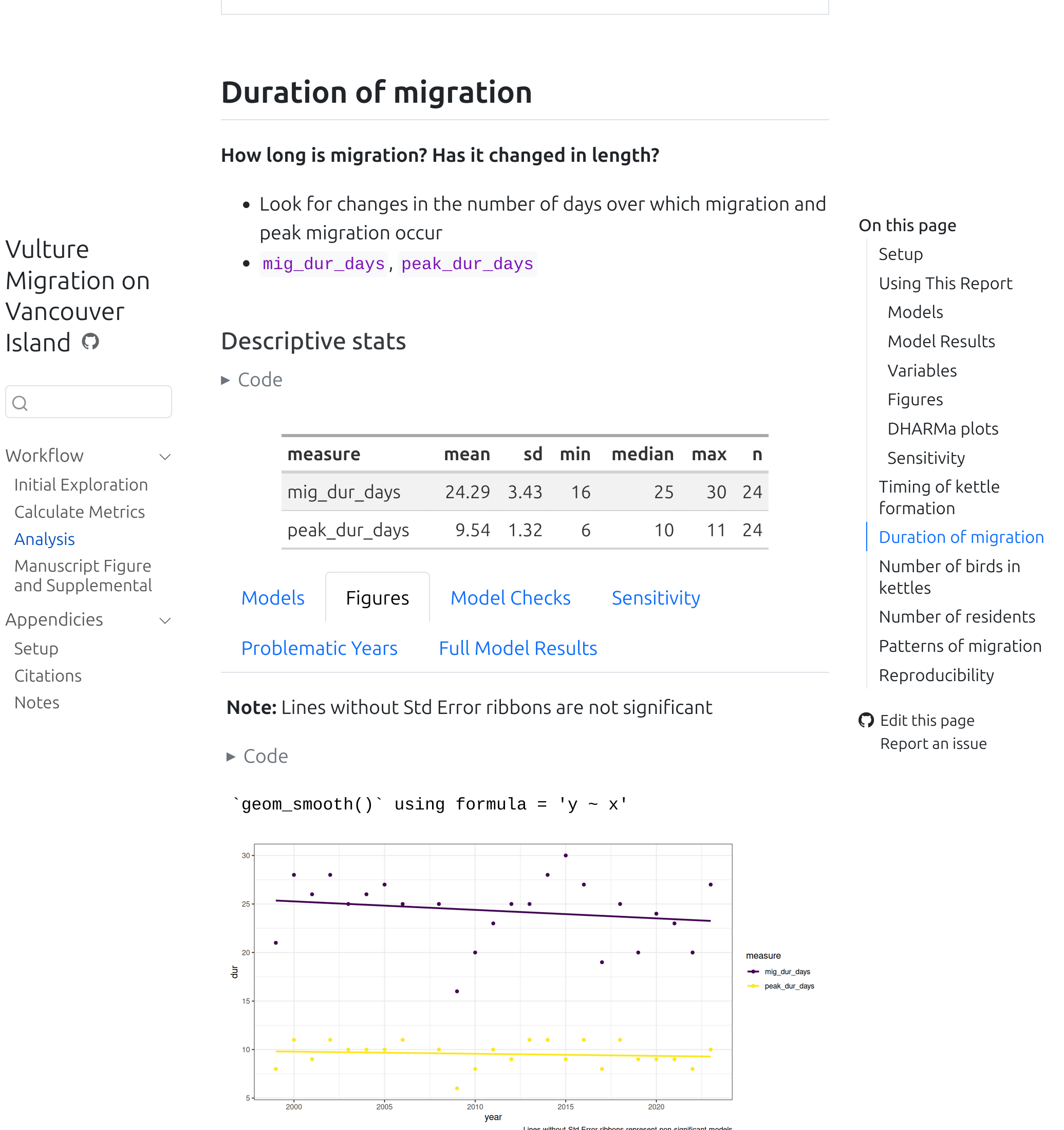Click the search magnifier icon

click(x=20, y=403)
